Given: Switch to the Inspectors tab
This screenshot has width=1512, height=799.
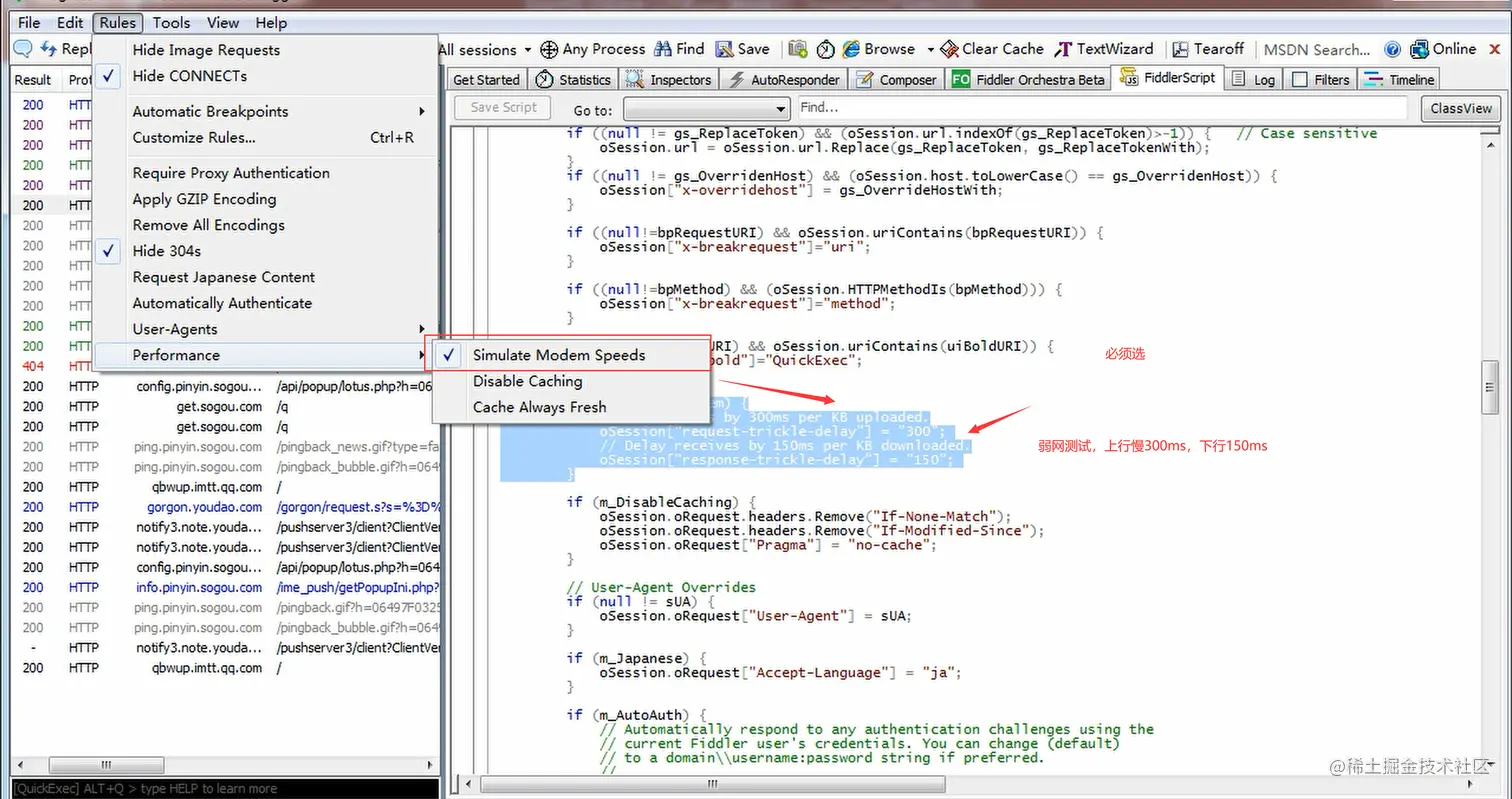Looking at the screenshot, I should (x=668, y=80).
